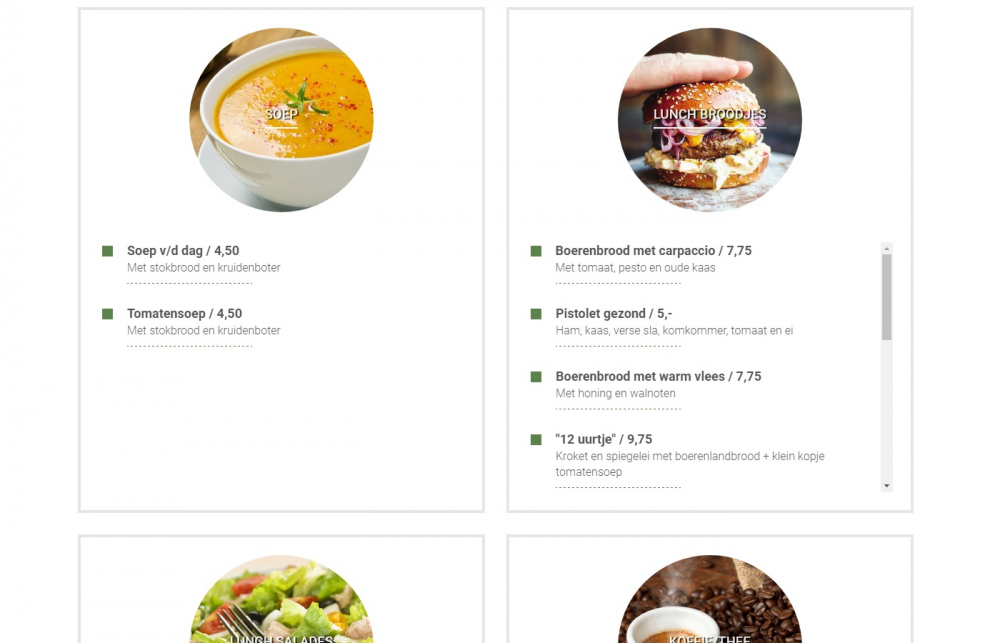The width and height of the screenshot is (1000, 643).
Task: Click green bullet beside Boerenbrood met carpaccio
Action: (536, 251)
